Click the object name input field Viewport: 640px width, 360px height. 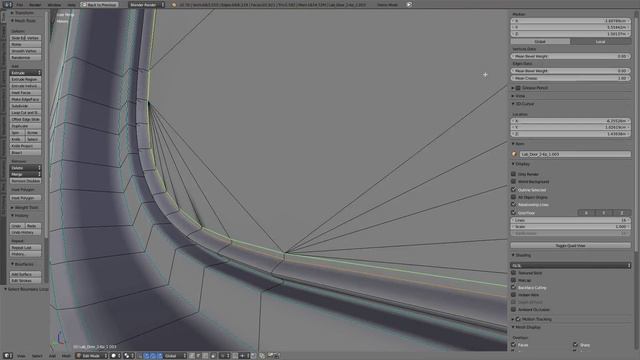point(575,154)
